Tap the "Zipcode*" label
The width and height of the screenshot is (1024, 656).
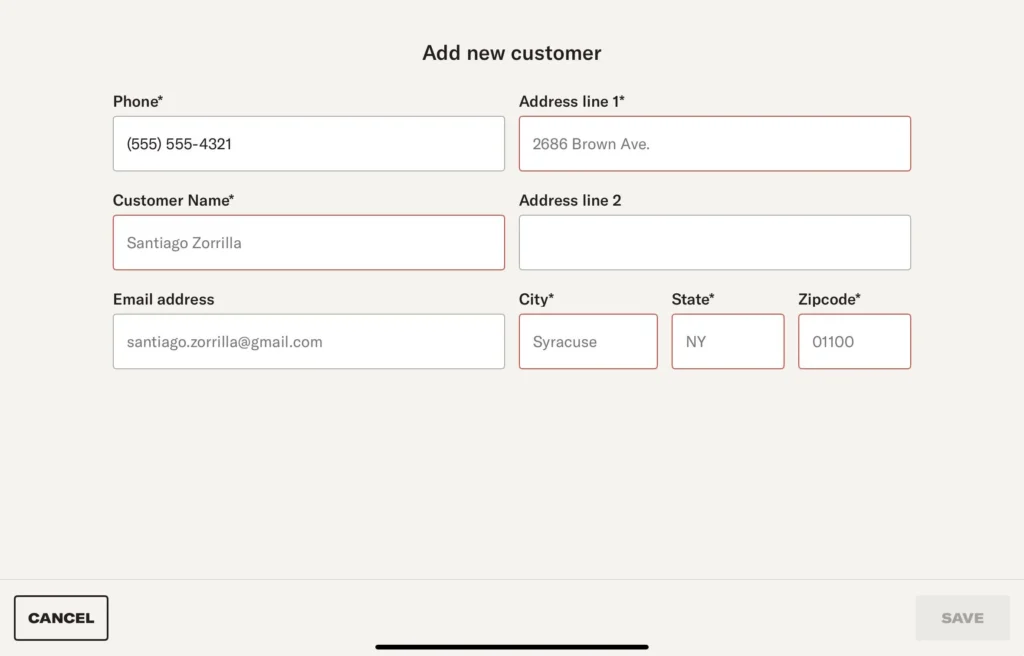click(829, 300)
